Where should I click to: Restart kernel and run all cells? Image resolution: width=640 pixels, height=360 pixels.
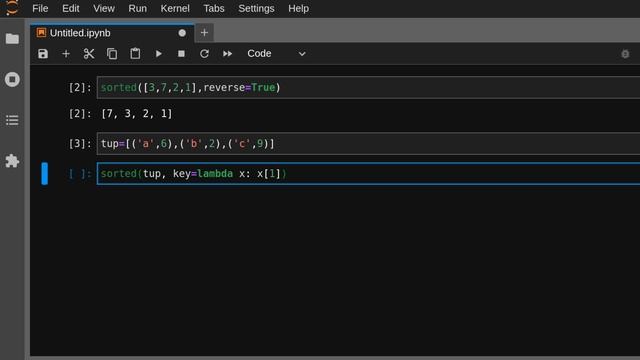[x=227, y=53]
